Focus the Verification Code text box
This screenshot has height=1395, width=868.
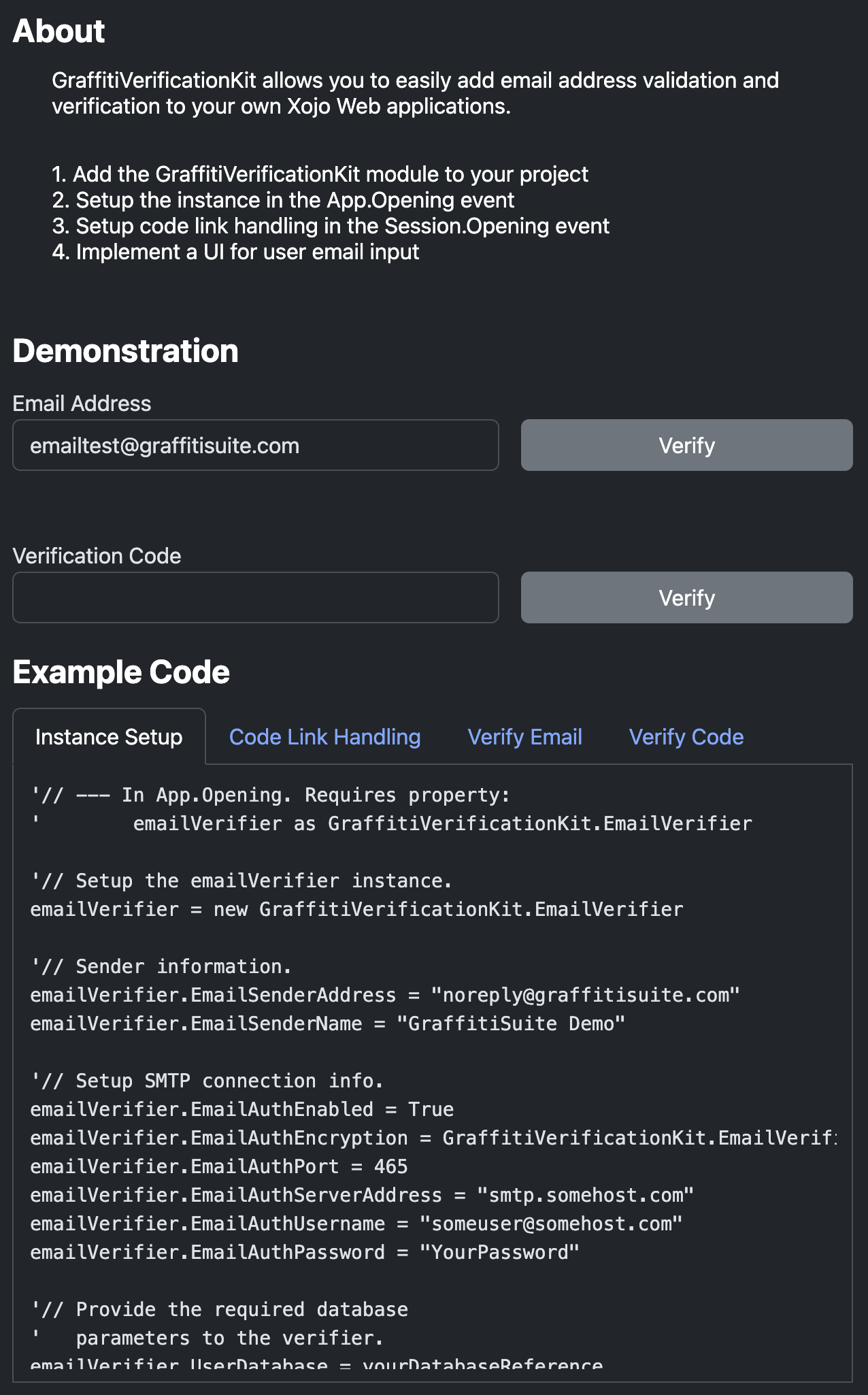[255, 597]
